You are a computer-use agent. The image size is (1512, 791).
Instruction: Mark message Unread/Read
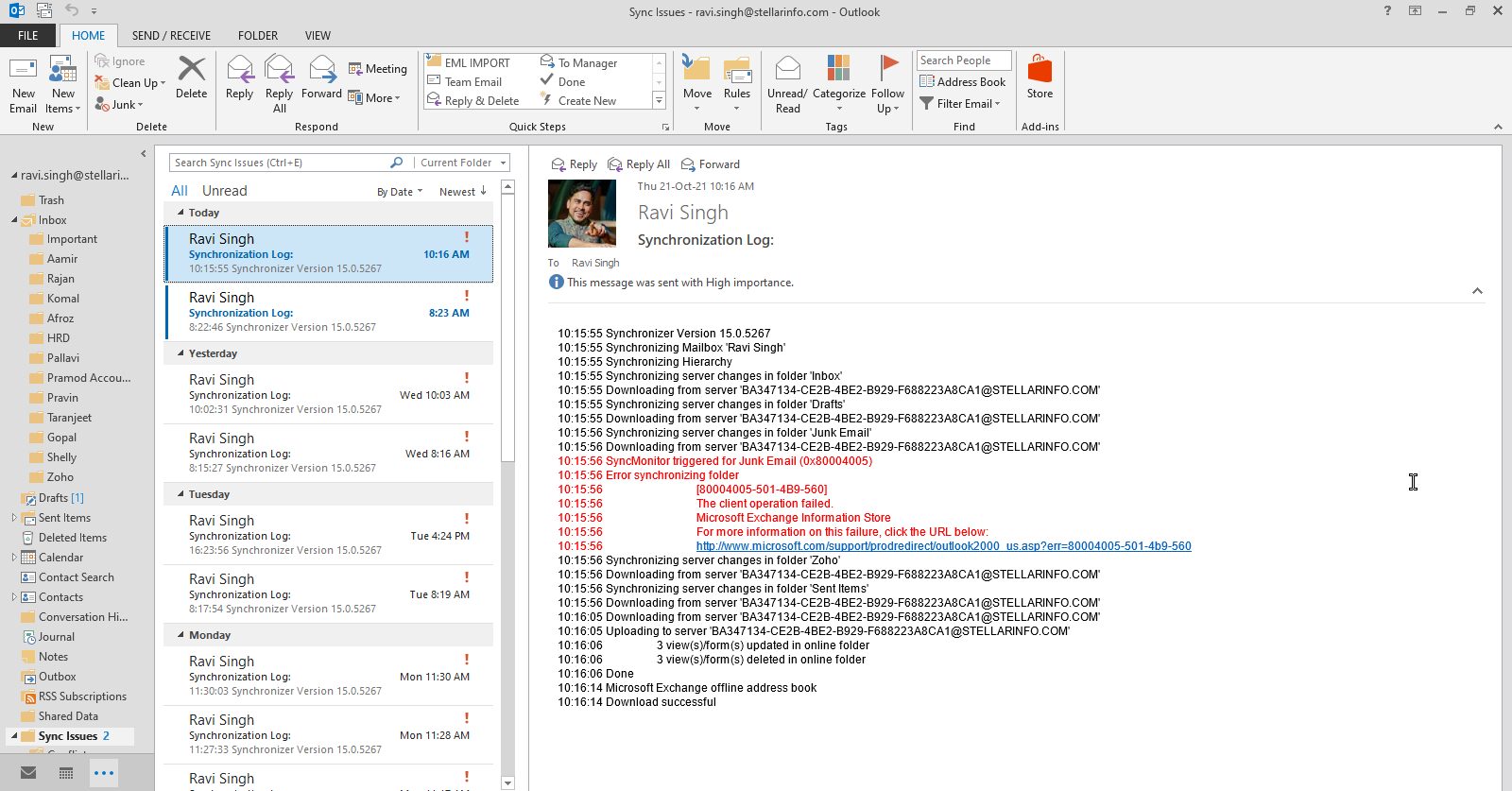(787, 84)
